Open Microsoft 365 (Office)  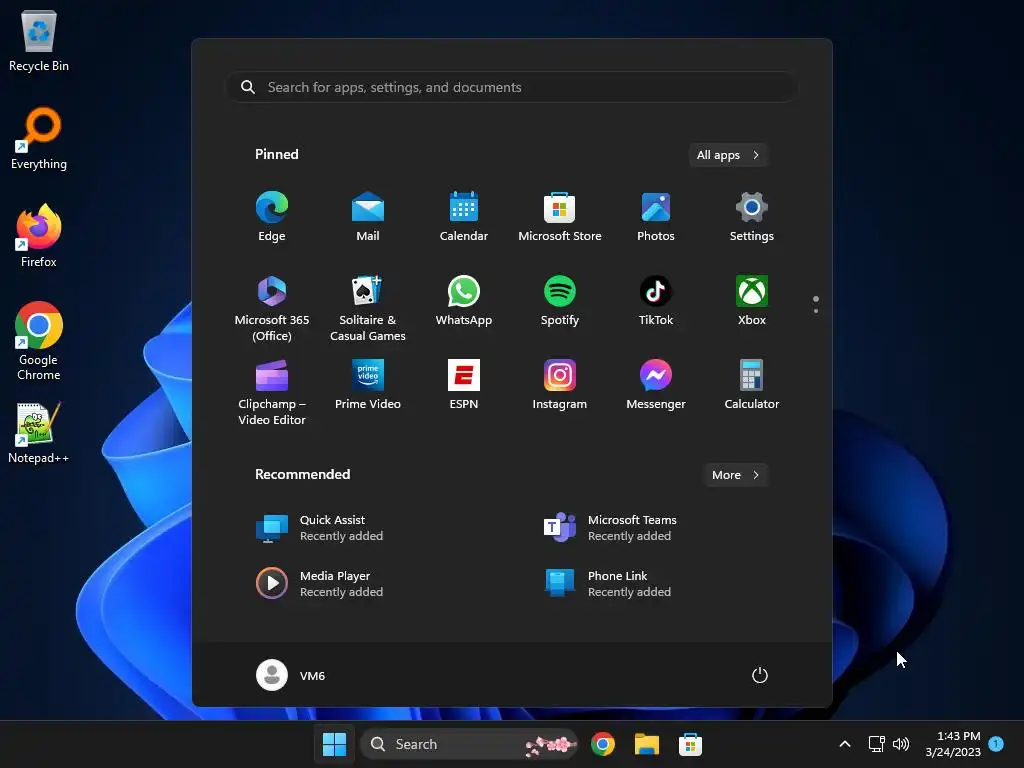[x=272, y=308]
